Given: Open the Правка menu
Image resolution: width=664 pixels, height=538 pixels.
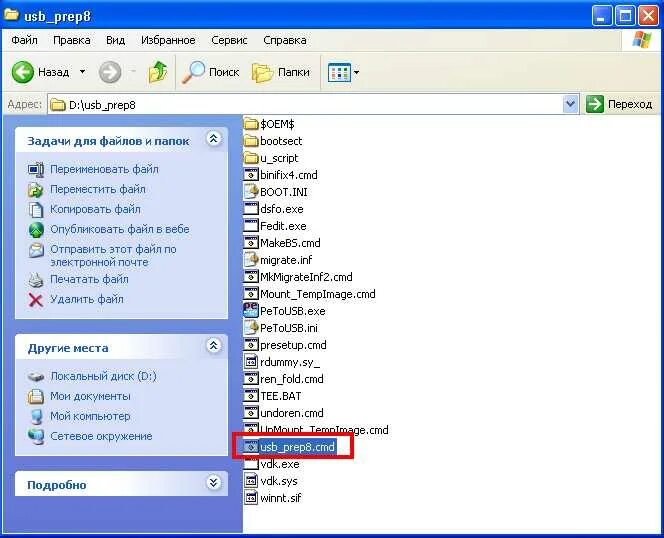Looking at the screenshot, I should pyautogui.click(x=72, y=40).
